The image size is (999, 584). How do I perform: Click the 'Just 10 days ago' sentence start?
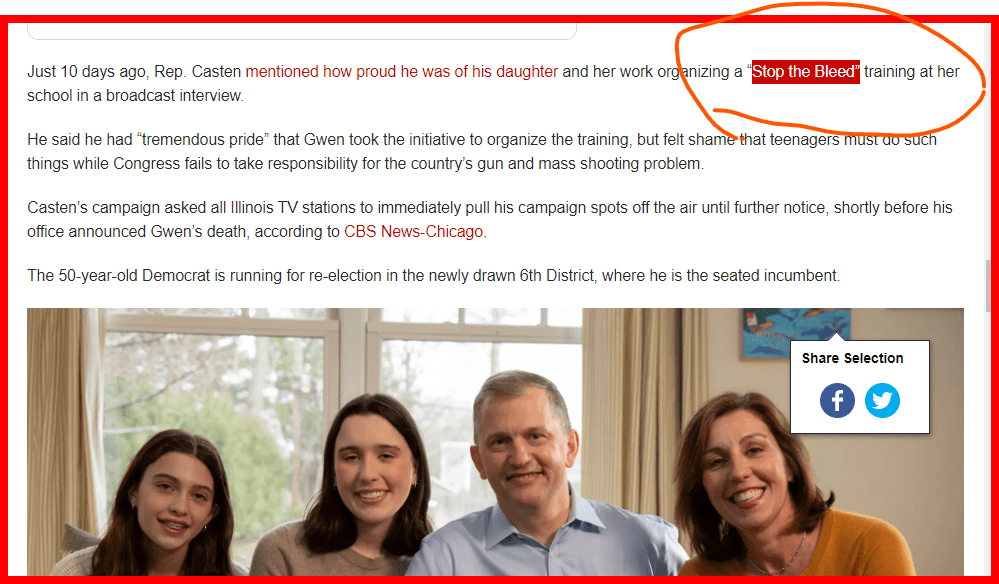[87, 71]
